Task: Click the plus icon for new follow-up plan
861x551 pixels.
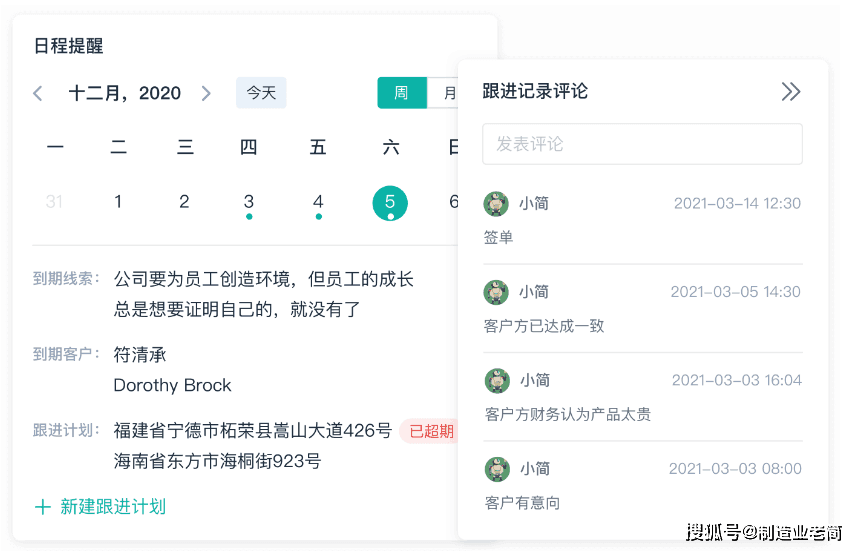Action: pos(43,507)
